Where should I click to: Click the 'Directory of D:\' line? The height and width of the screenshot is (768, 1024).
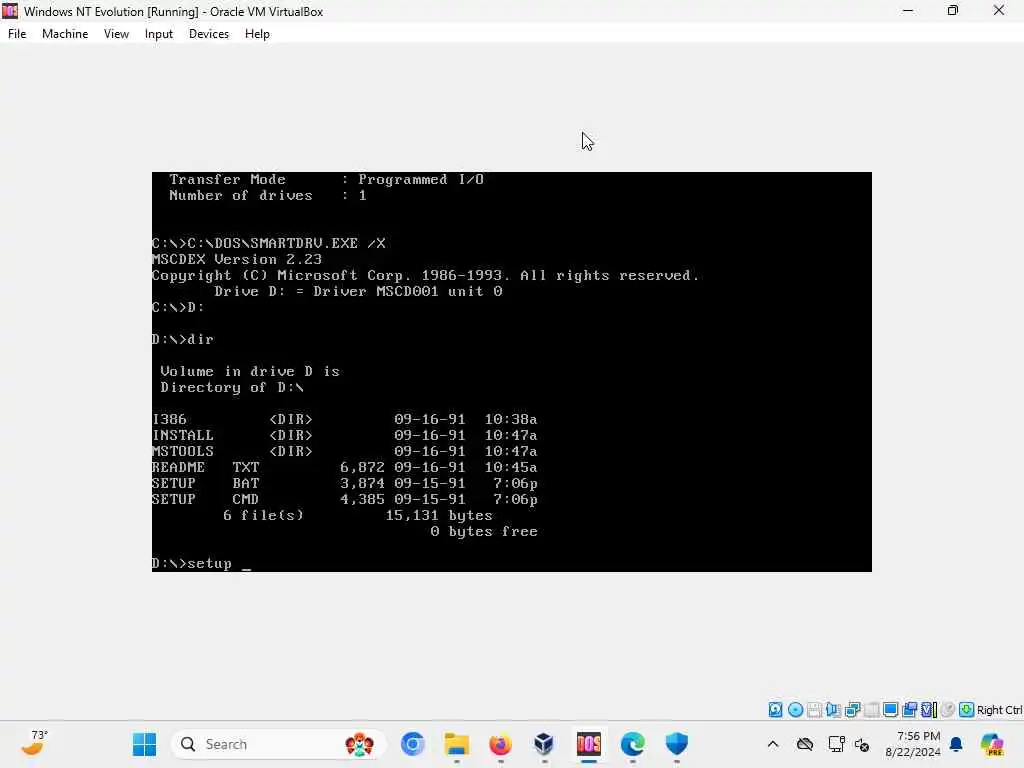point(232,387)
